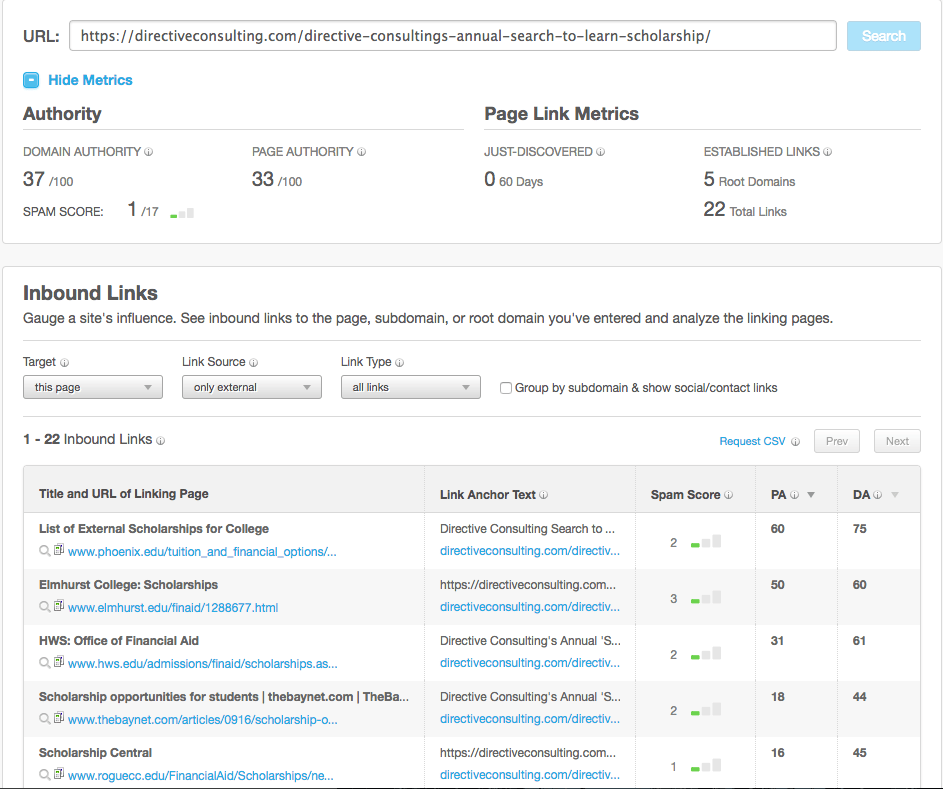Click Request CSV link
The width and height of the screenshot is (943, 789).
(x=752, y=441)
